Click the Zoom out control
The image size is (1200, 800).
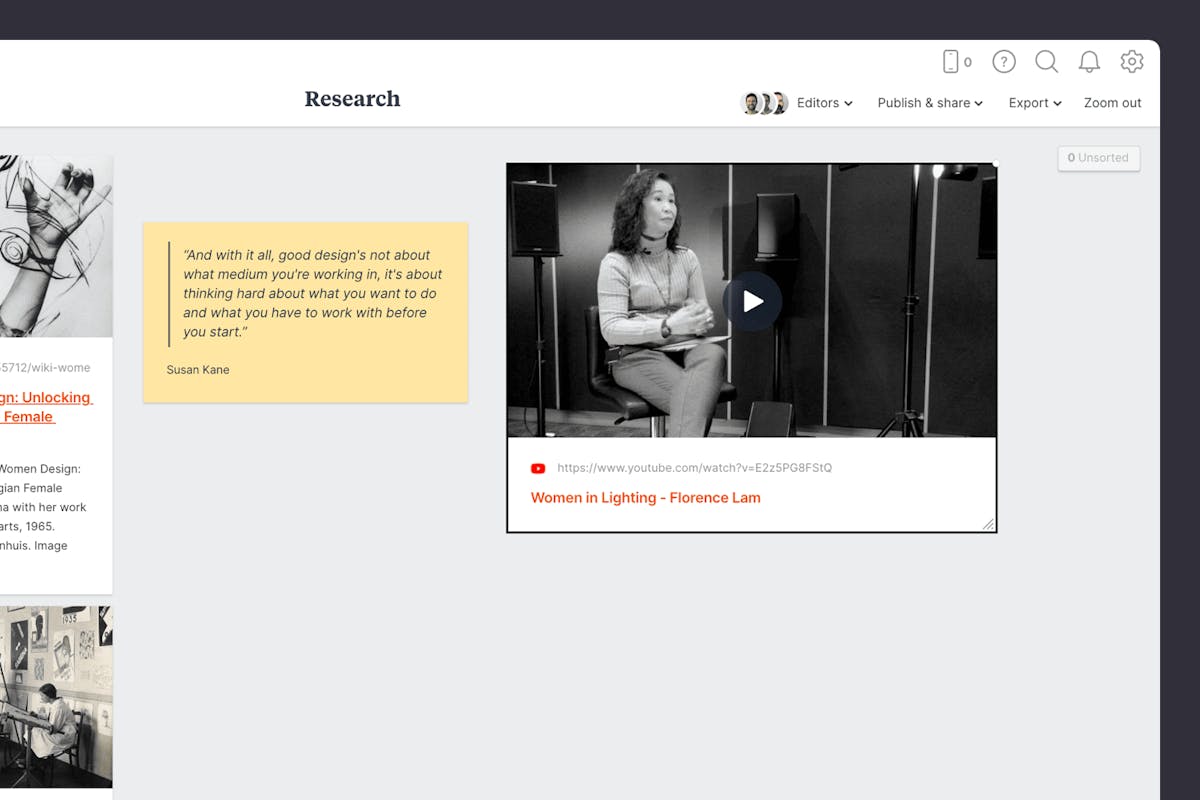pyautogui.click(x=1112, y=102)
